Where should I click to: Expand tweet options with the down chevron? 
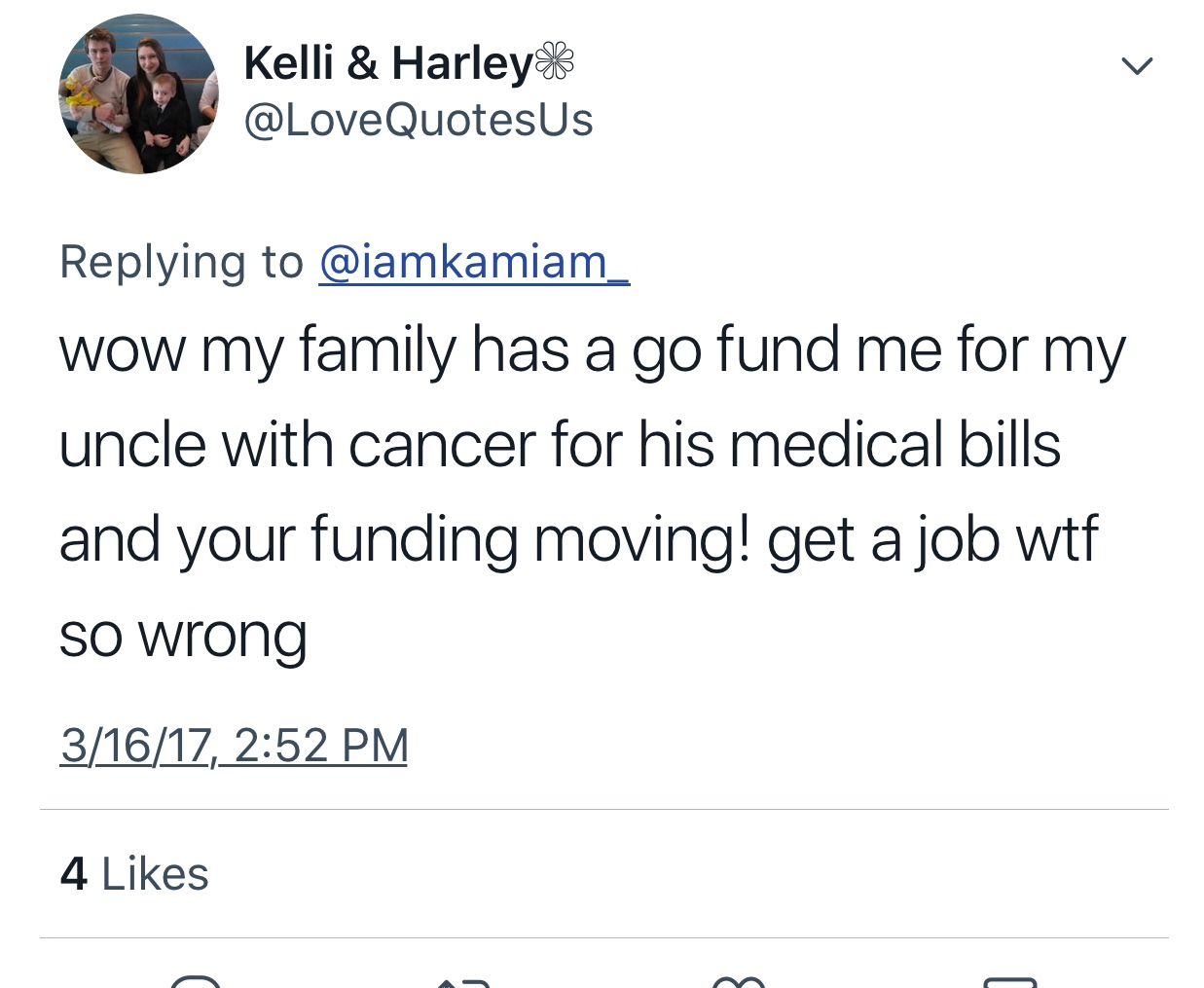(1136, 66)
